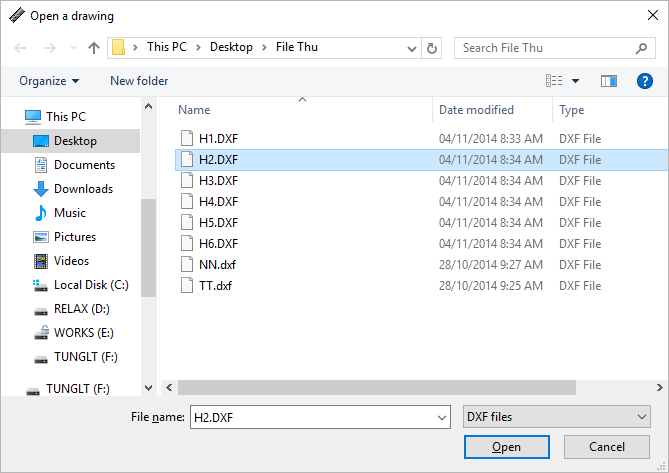Expand the File name history dropdown
This screenshot has width=669, height=473.
pyautogui.click(x=443, y=416)
